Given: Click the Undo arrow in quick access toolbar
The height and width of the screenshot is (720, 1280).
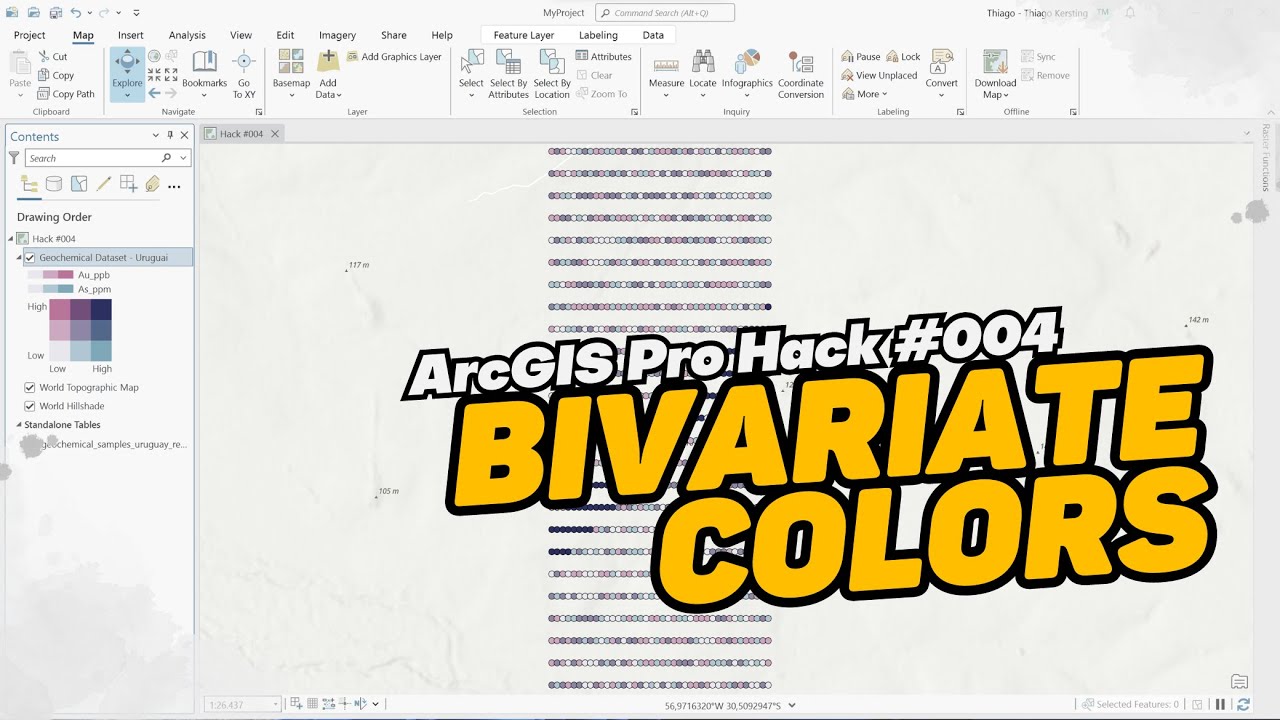Looking at the screenshot, I should pyautogui.click(x=76, y=12).
